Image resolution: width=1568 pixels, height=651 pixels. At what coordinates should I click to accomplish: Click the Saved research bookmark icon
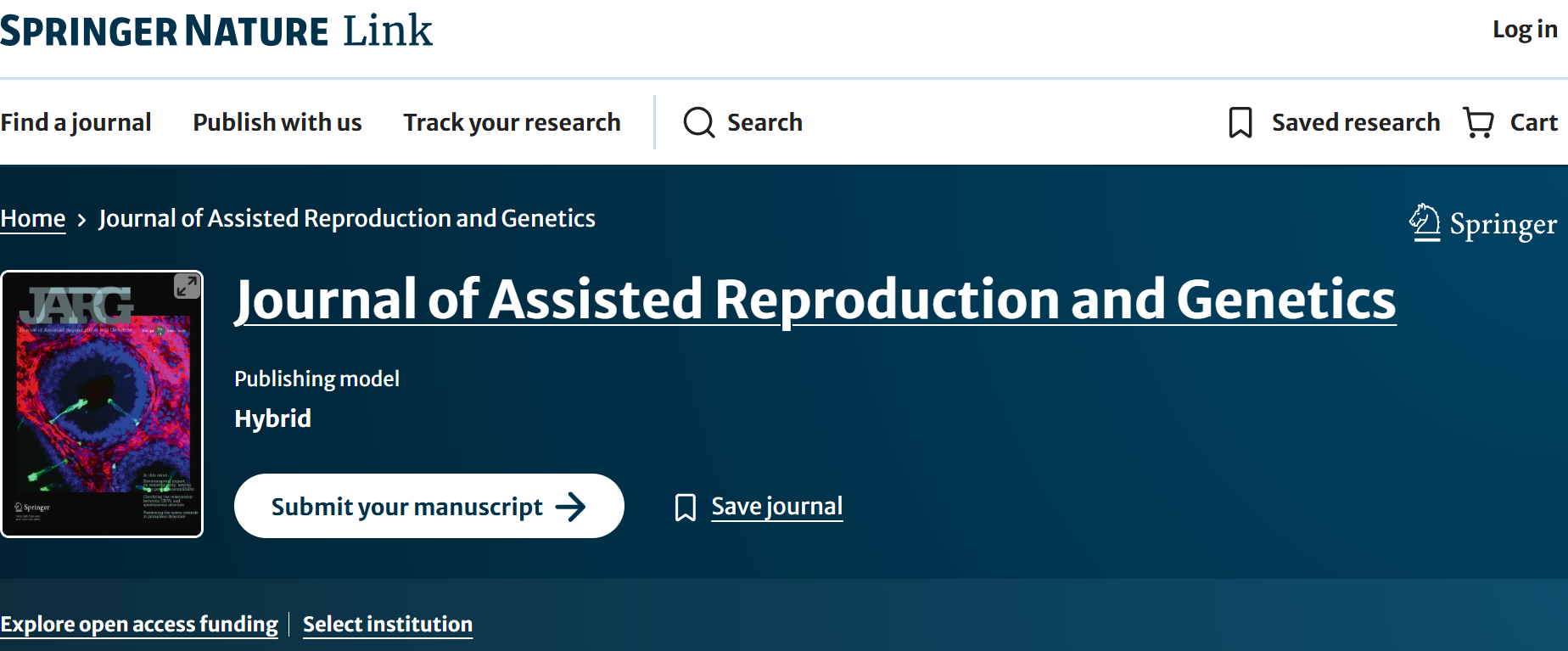(x=1240, y=122)
